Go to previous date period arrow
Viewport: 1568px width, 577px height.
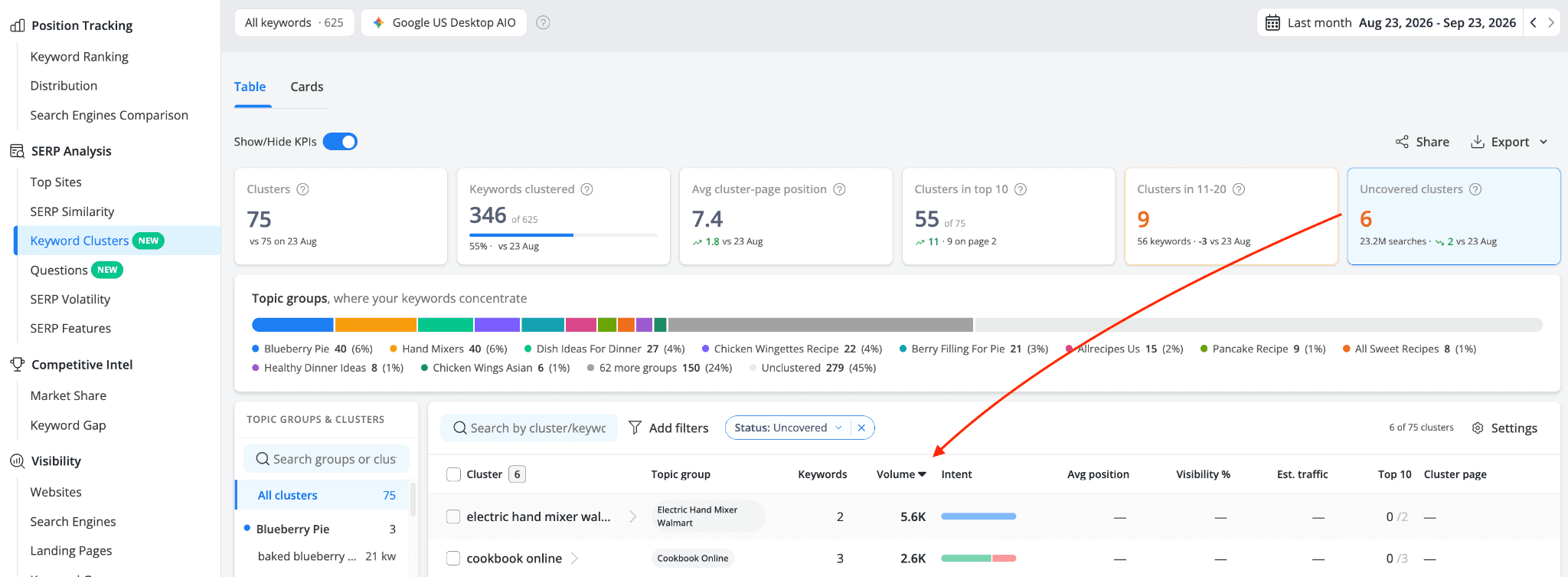[x=1534, y=23]
